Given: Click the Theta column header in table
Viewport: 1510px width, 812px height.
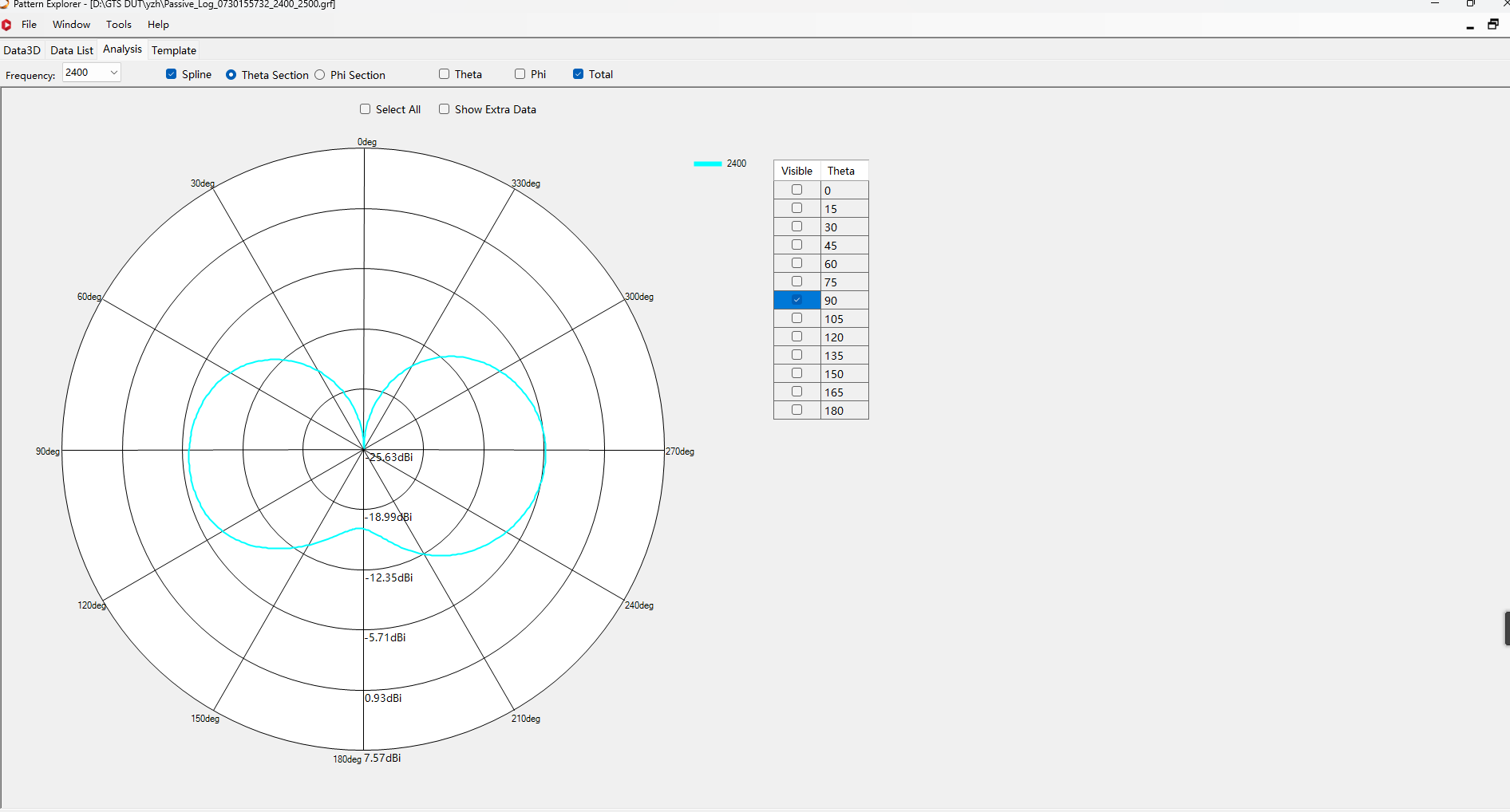Looking at the screenshot, I should point(844,171).
